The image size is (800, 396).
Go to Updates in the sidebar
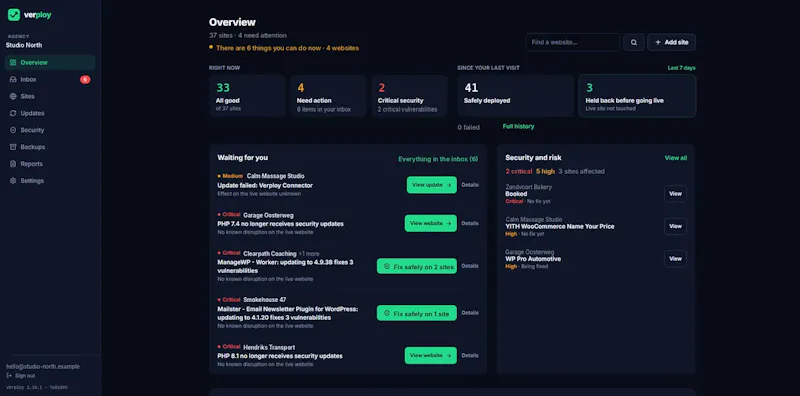(x=50, y=113)
